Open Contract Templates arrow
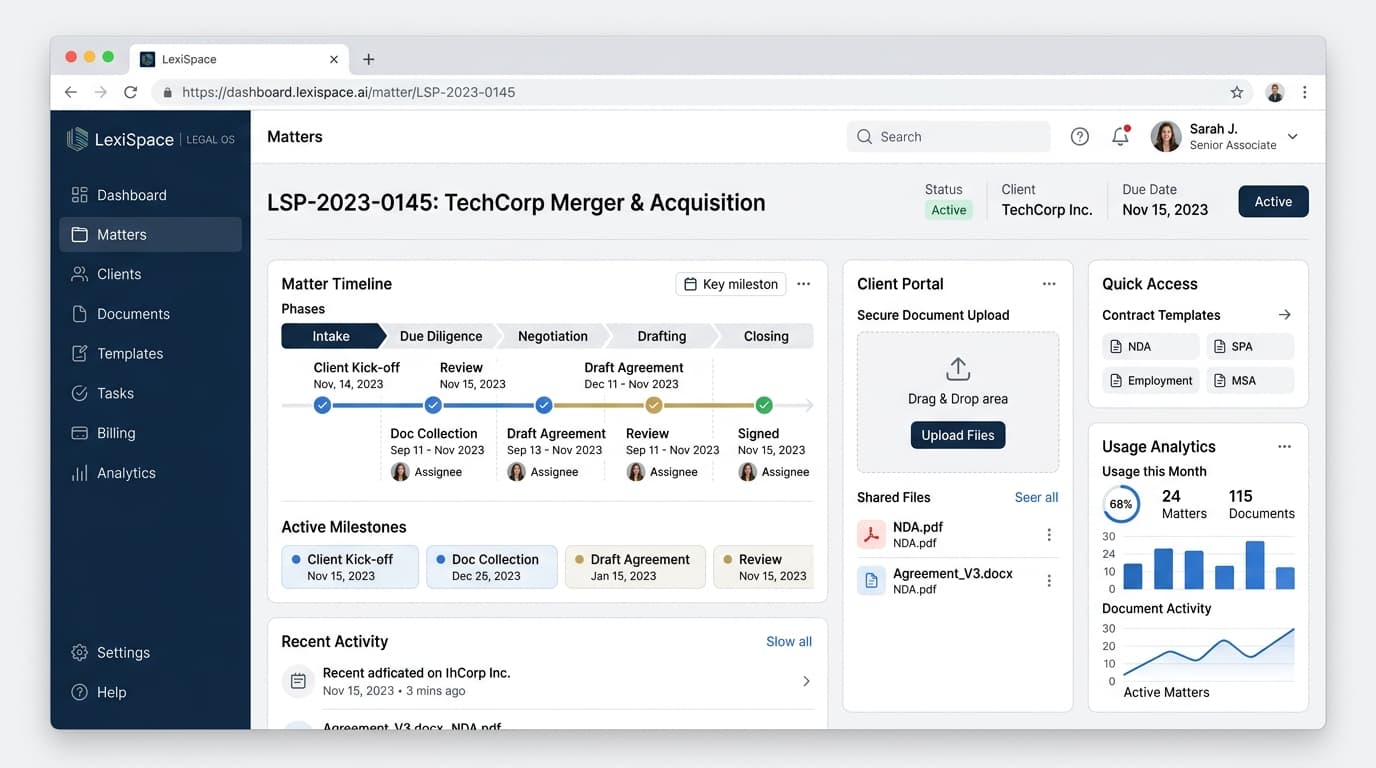Viewport: 1376px width, 768px height. (1285, 315)
